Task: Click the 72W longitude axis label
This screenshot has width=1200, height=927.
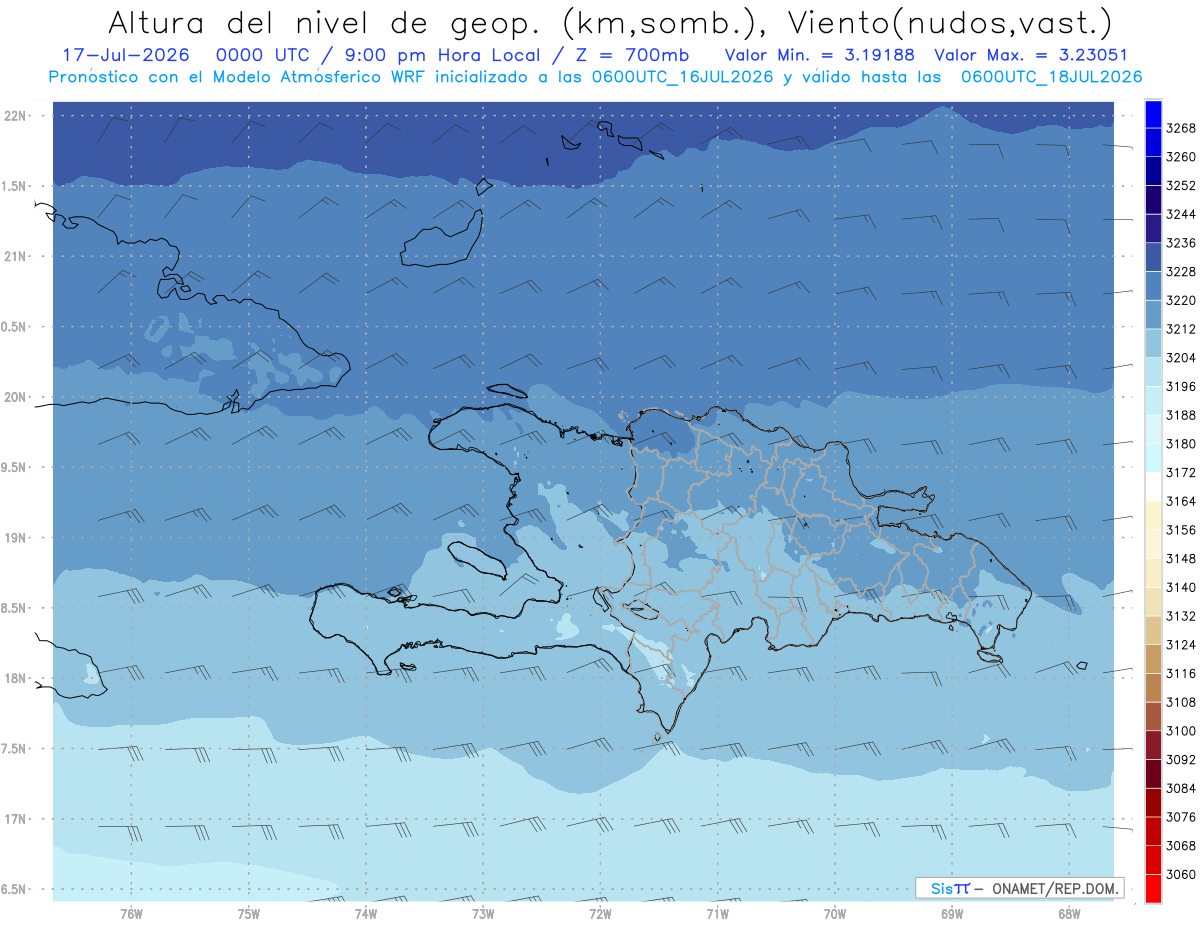Action: tap(600, 914)
